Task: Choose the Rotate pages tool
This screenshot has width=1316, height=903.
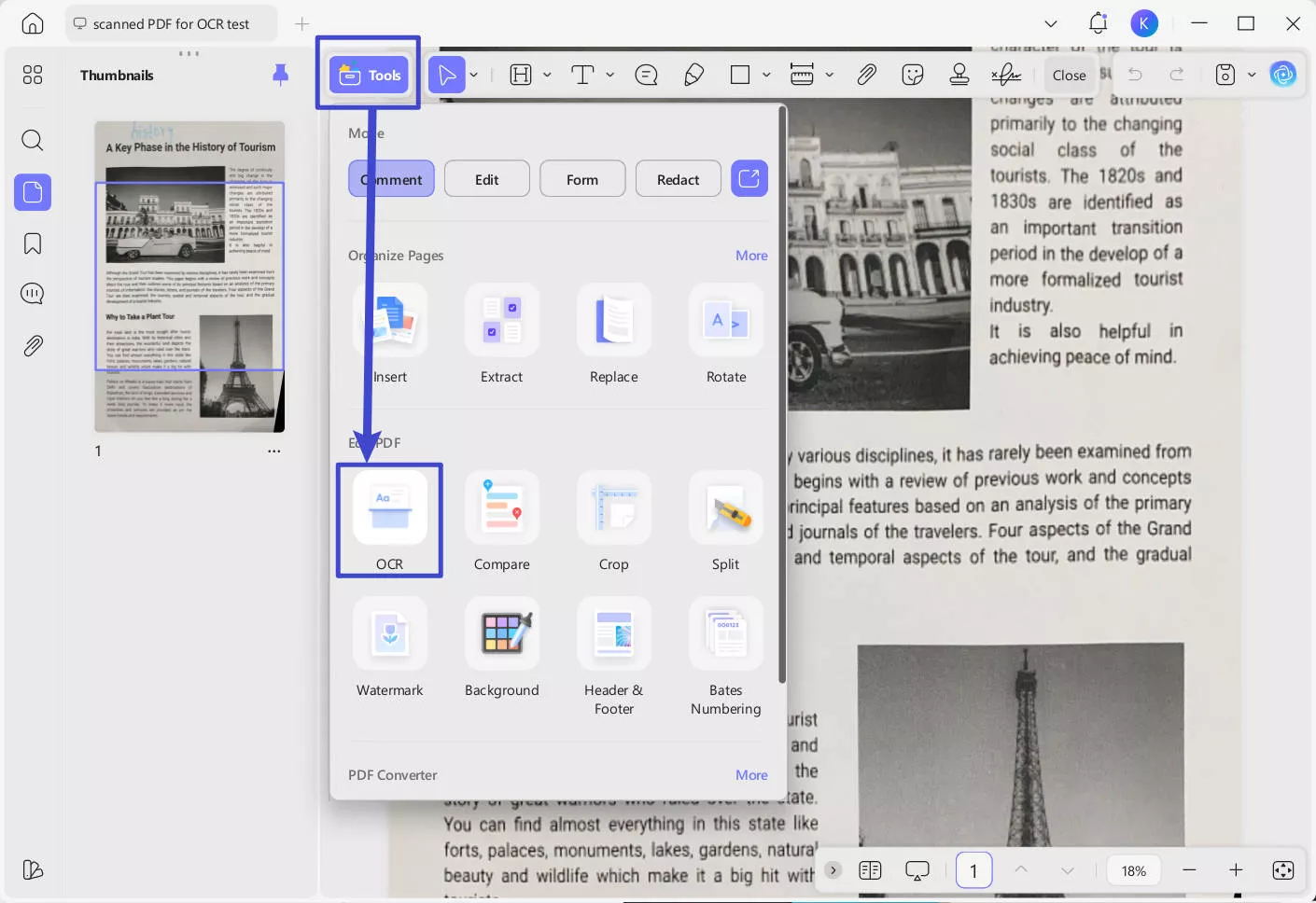Action: click(x=726, y=334)
